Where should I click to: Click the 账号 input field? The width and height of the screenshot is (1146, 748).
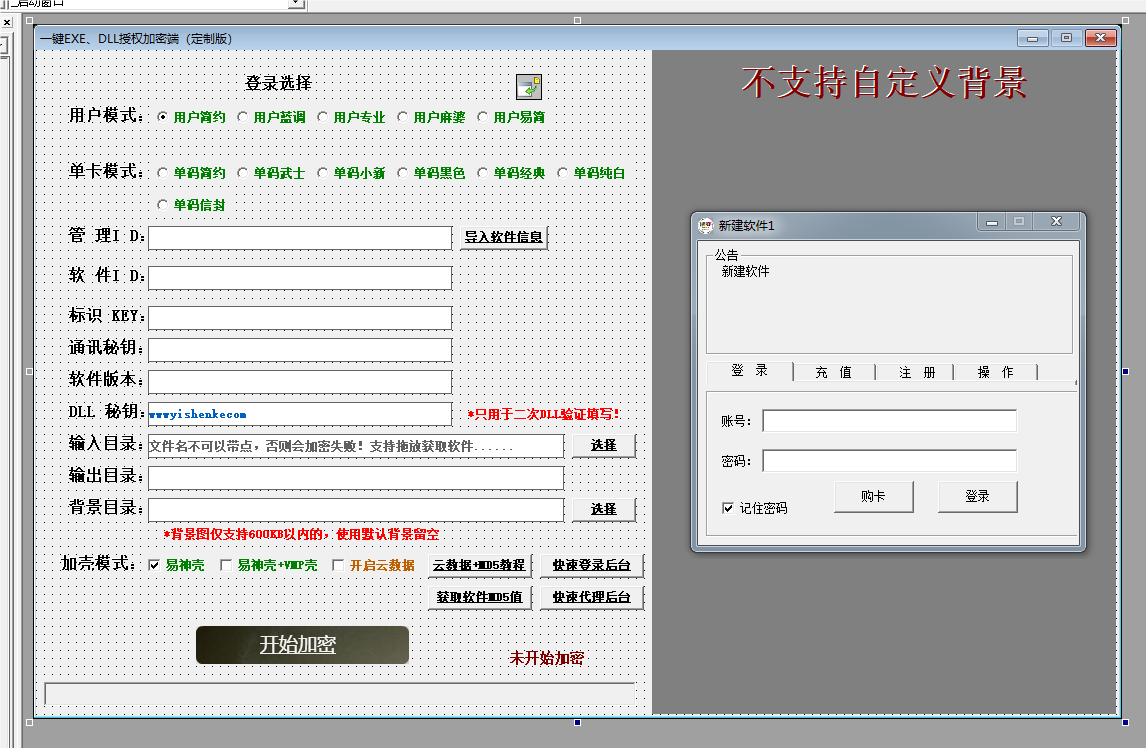pyautogui.click(x=889, y=421)
